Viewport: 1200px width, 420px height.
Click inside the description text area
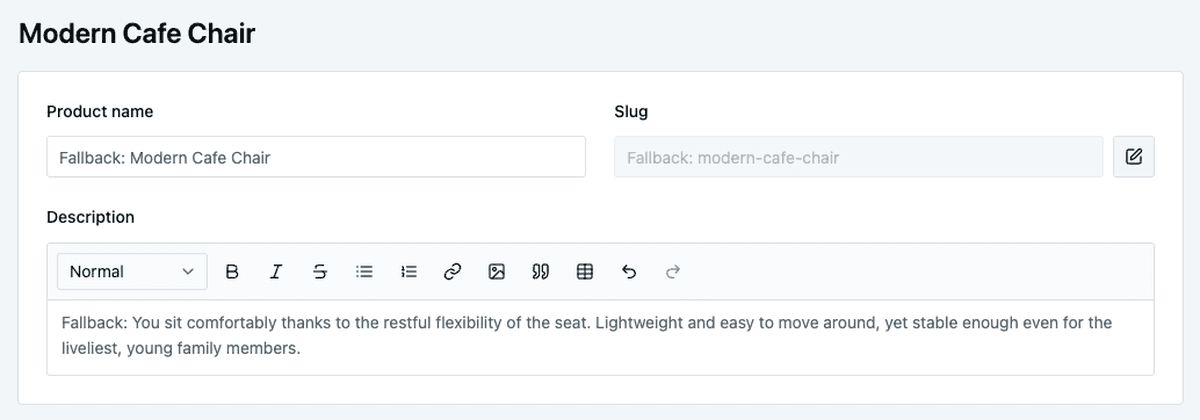pyautogui.click(x=600, y=337)
